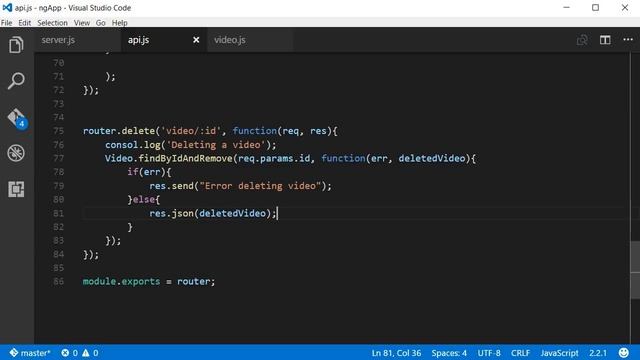
Task: Minimize the VS Code window
Action: click(566, 7)
